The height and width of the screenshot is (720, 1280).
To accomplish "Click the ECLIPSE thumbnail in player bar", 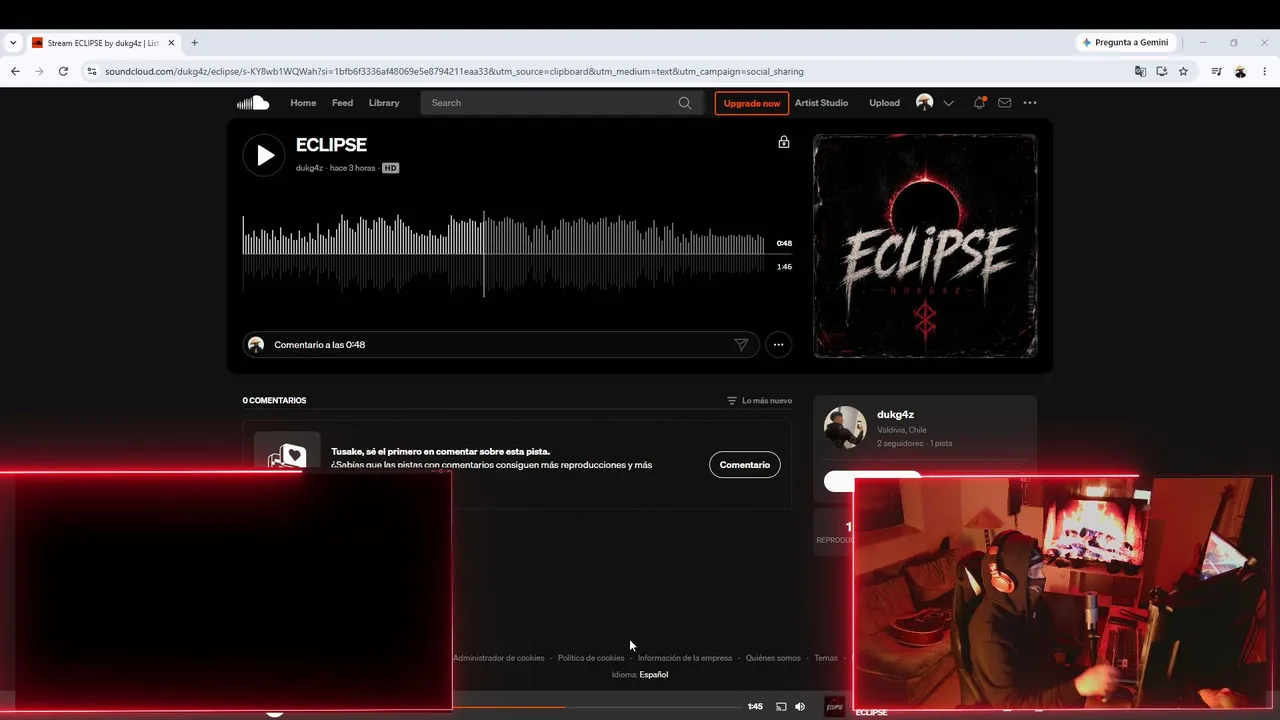I will point(834,707).
